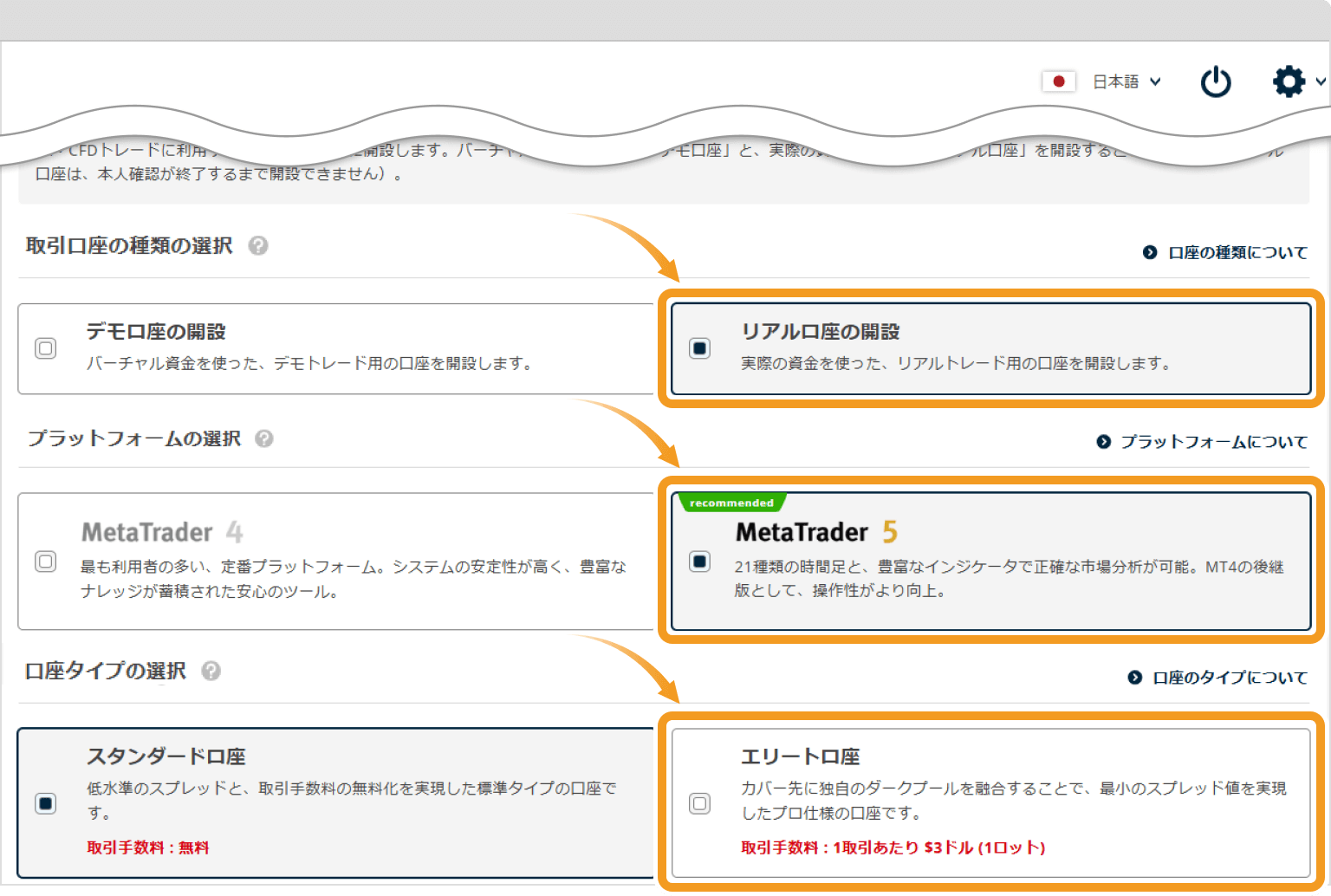Click help icon beside プラットフォームの選択
Viewport: 1331px width, 896px height.
(264, 438)
